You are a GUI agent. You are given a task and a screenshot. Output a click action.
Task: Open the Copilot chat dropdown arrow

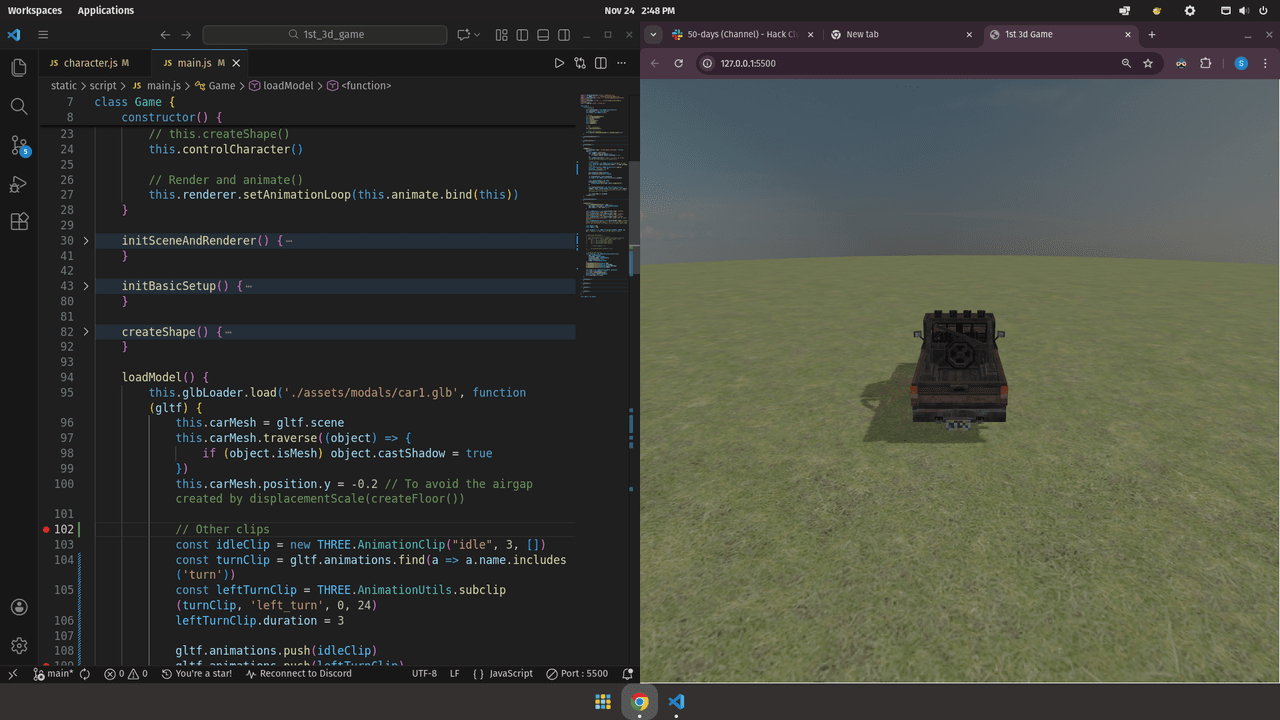point(477,34)
